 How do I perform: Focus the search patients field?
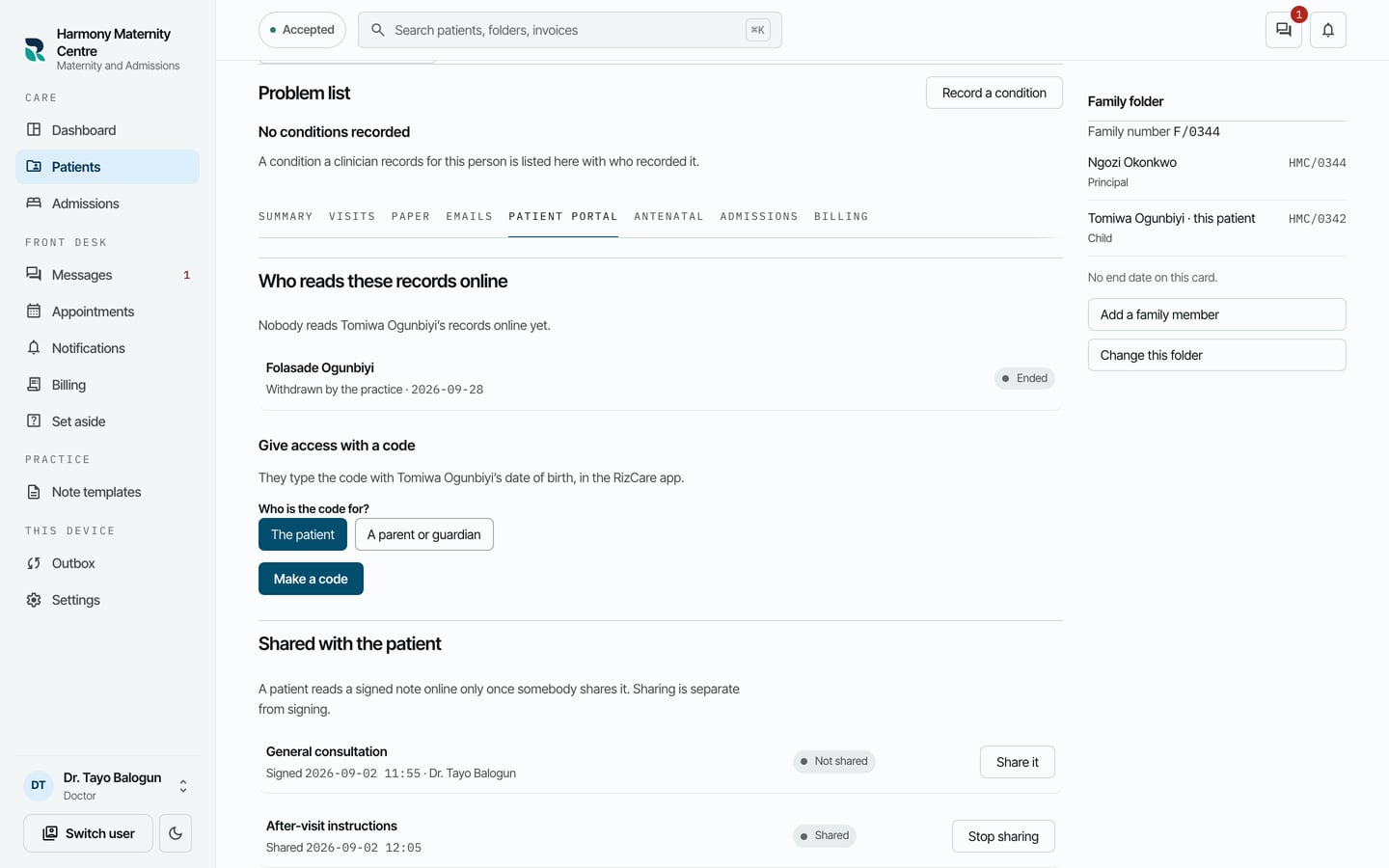coord(569,30)
